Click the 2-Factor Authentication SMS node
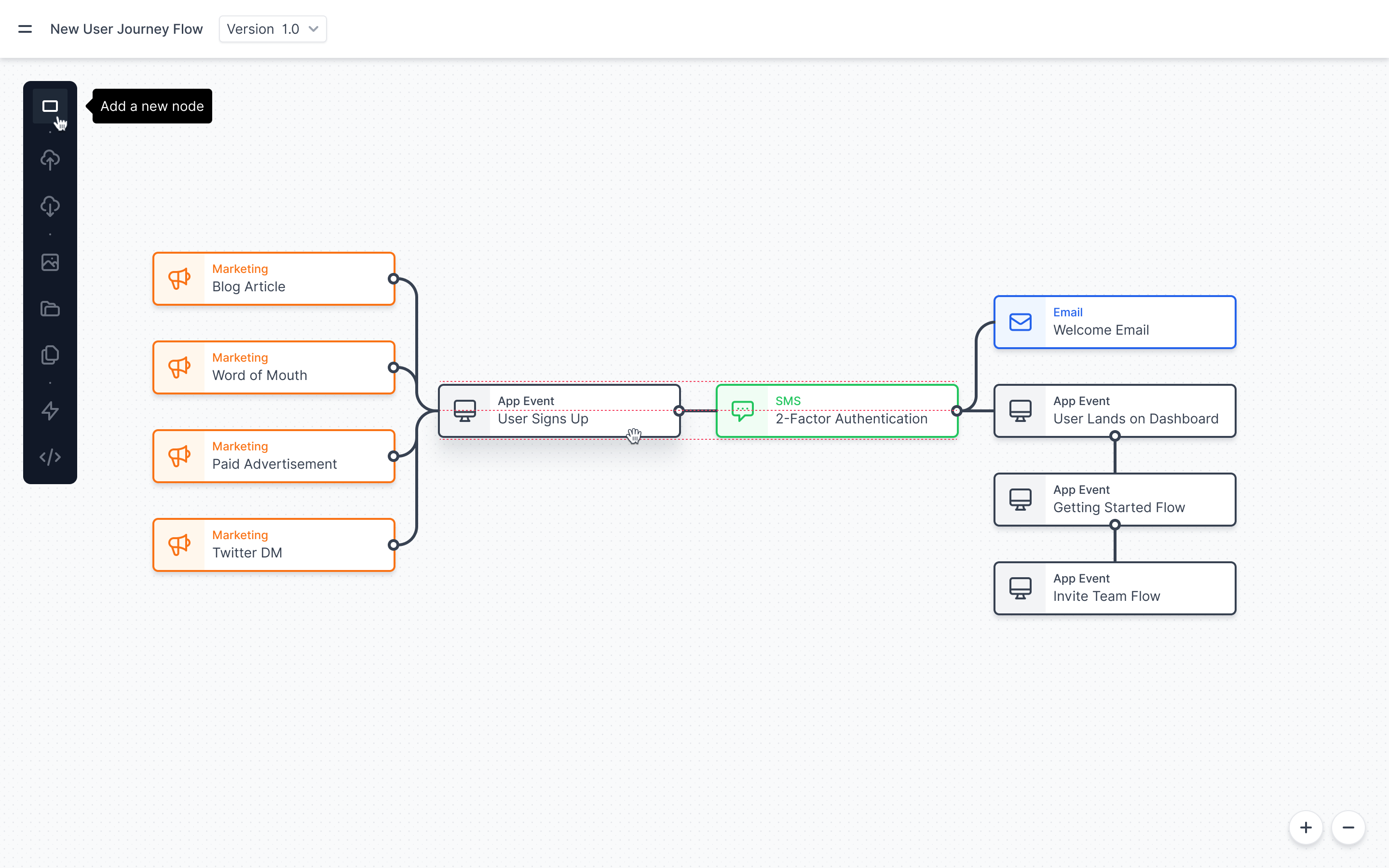 coord(837,411)
